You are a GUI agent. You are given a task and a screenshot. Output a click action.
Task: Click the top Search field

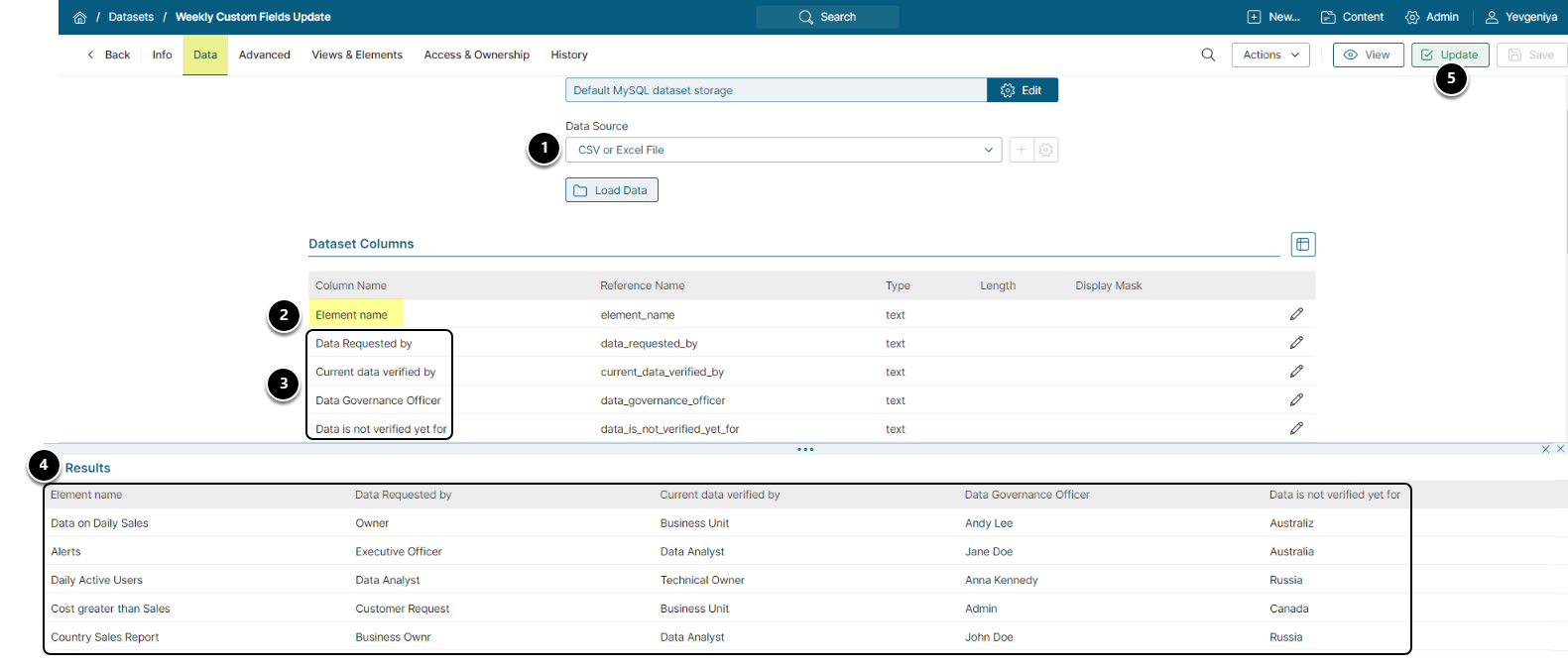(827, 17)
